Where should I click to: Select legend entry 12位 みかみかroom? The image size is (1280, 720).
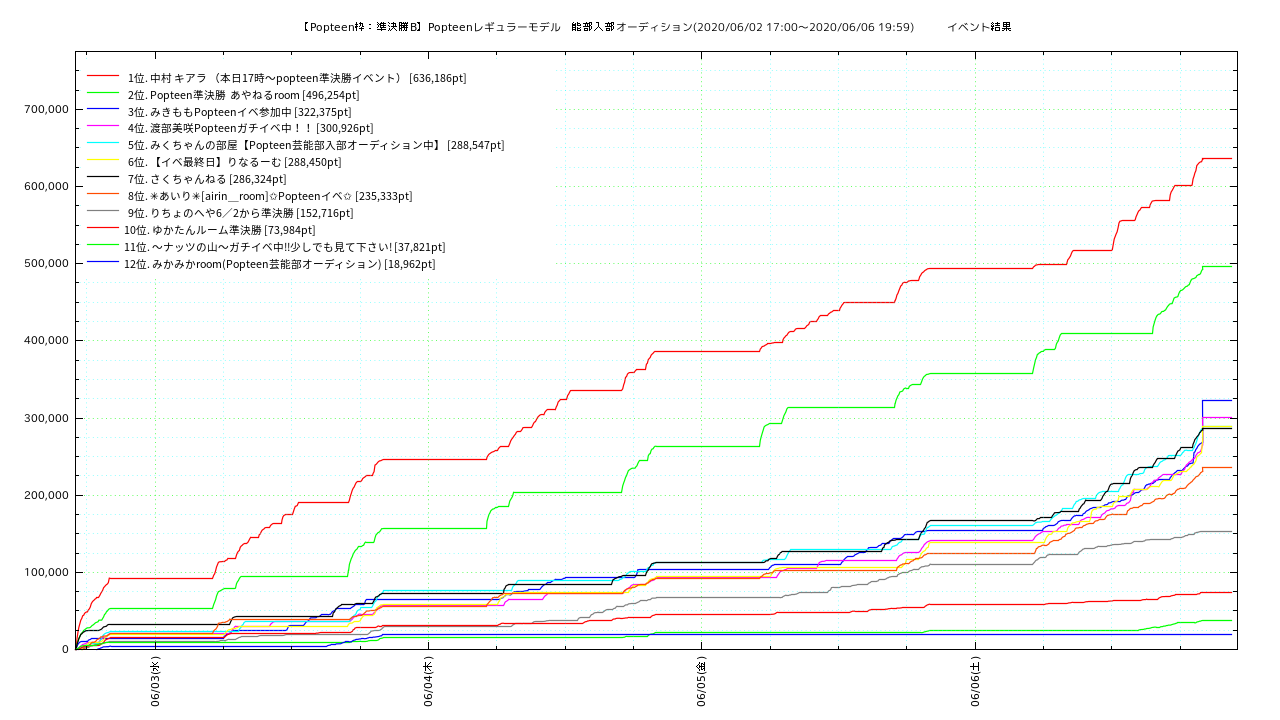(279, 264)
